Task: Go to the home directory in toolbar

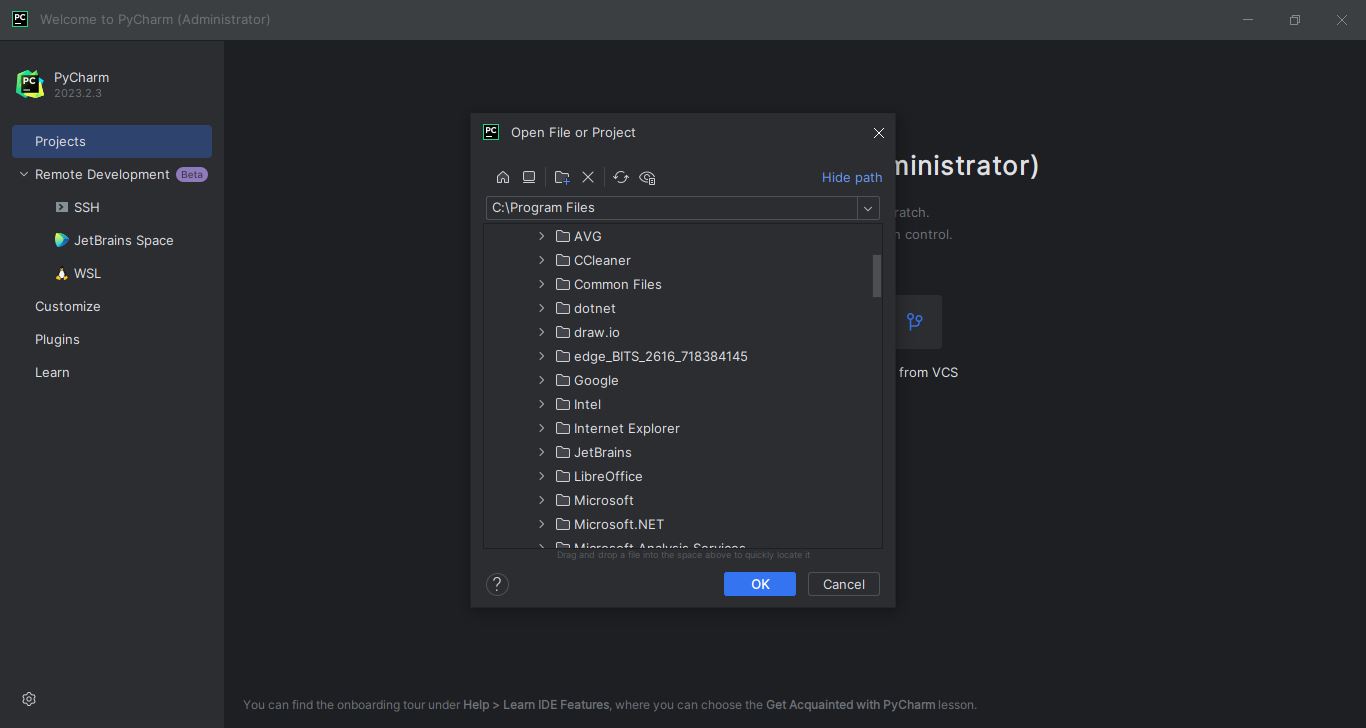Action: click(503, 177)
